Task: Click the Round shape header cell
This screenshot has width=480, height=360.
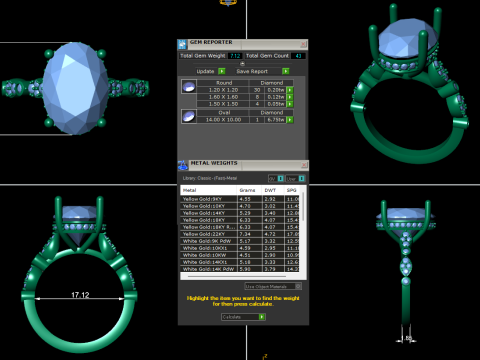Action: (x=224, y=83)
